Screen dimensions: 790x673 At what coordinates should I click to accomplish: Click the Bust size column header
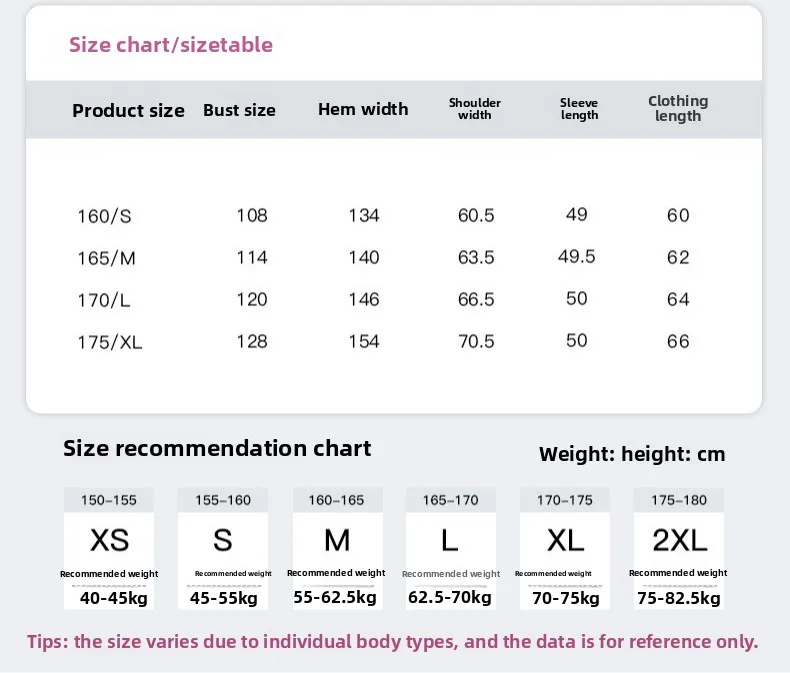tap(239, 110)
